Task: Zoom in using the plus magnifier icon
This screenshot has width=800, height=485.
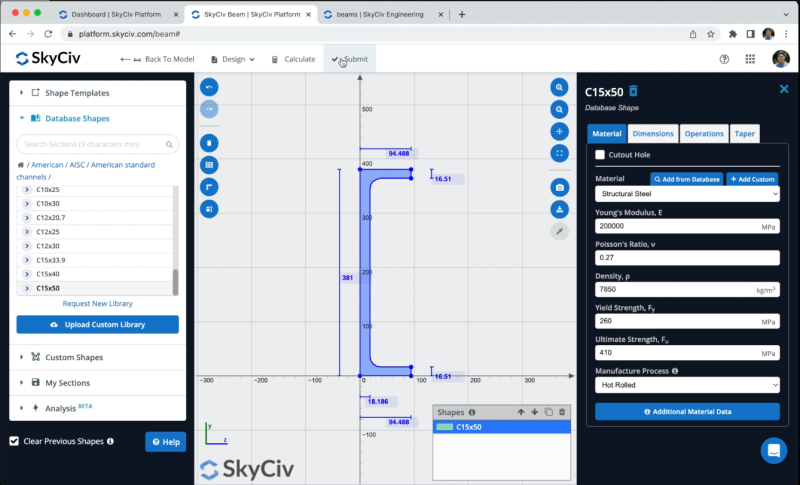Action: [559, 87]
